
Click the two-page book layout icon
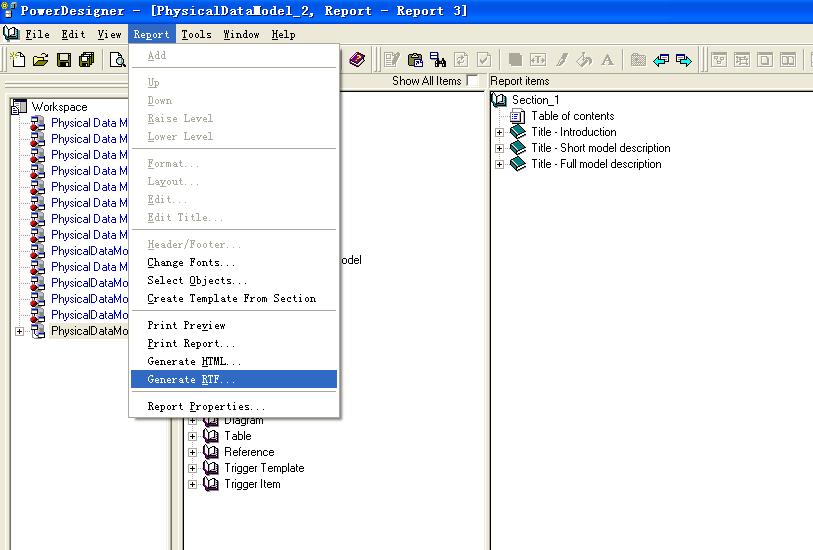point(788,60)
